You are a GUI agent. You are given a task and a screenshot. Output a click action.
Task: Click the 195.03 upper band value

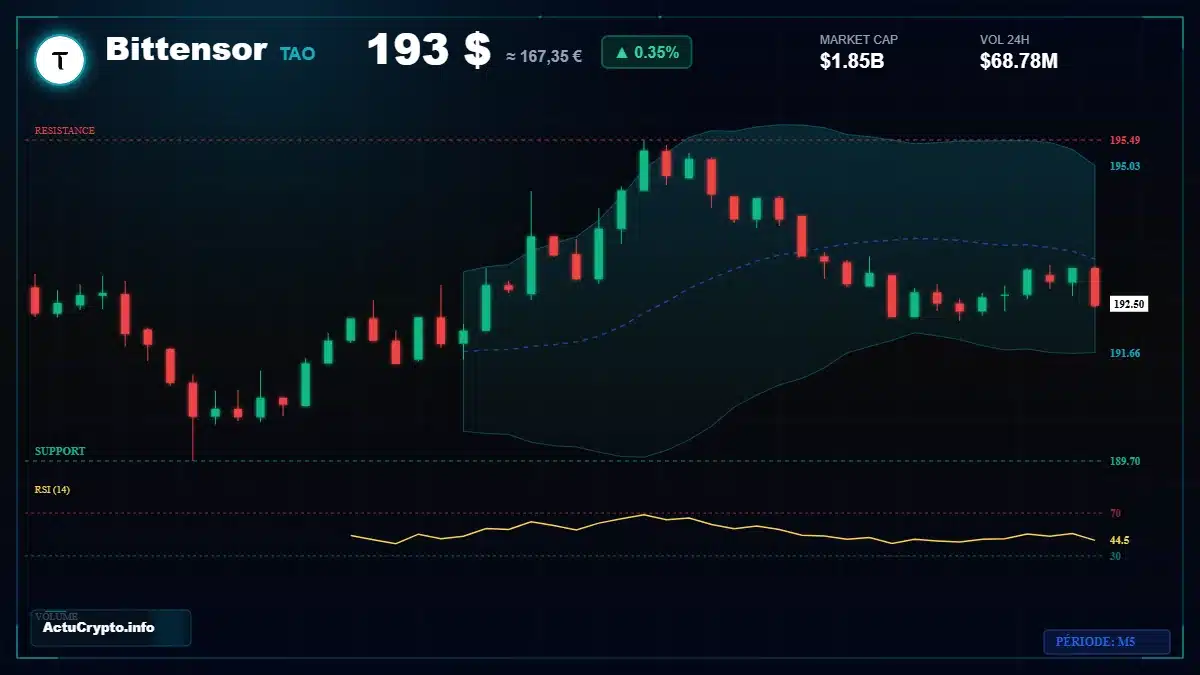point(1125,166)
